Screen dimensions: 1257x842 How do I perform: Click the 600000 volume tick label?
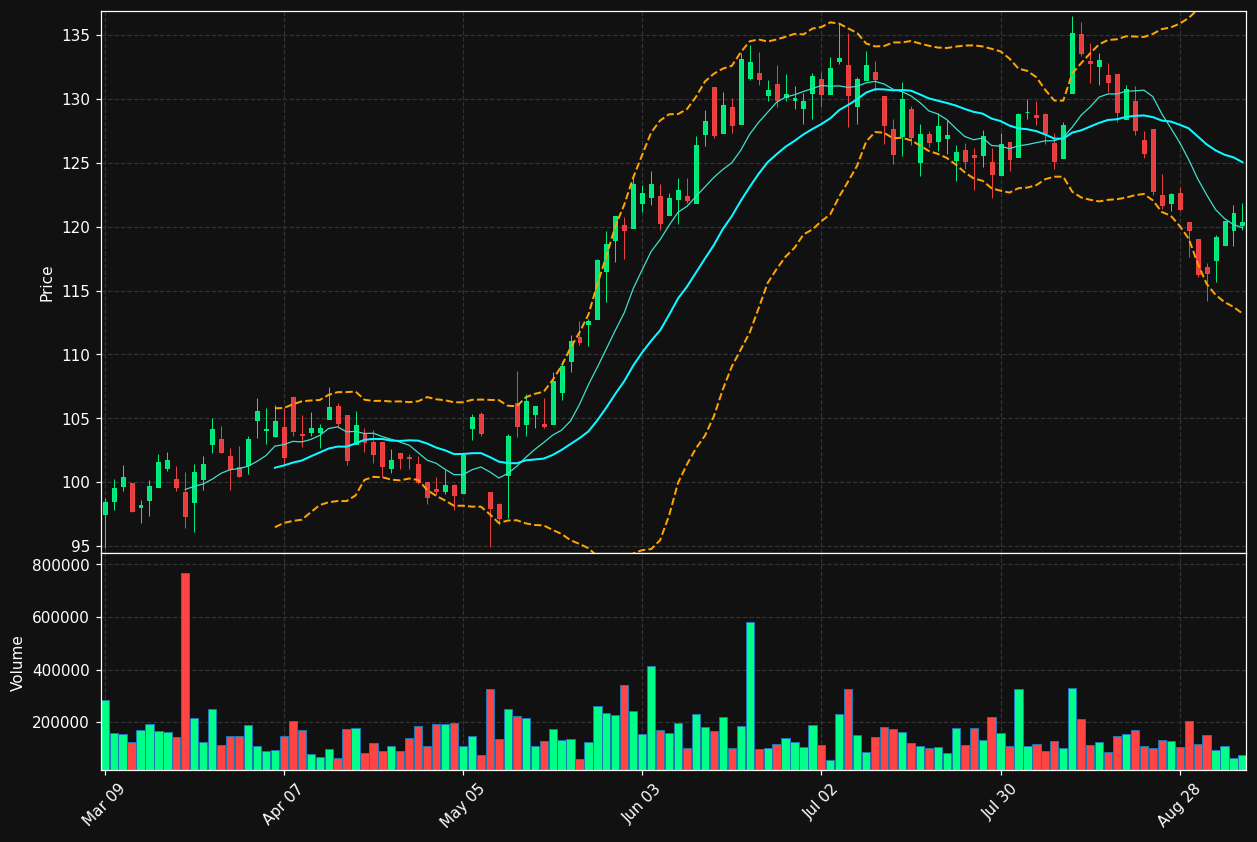coord(62,618)
